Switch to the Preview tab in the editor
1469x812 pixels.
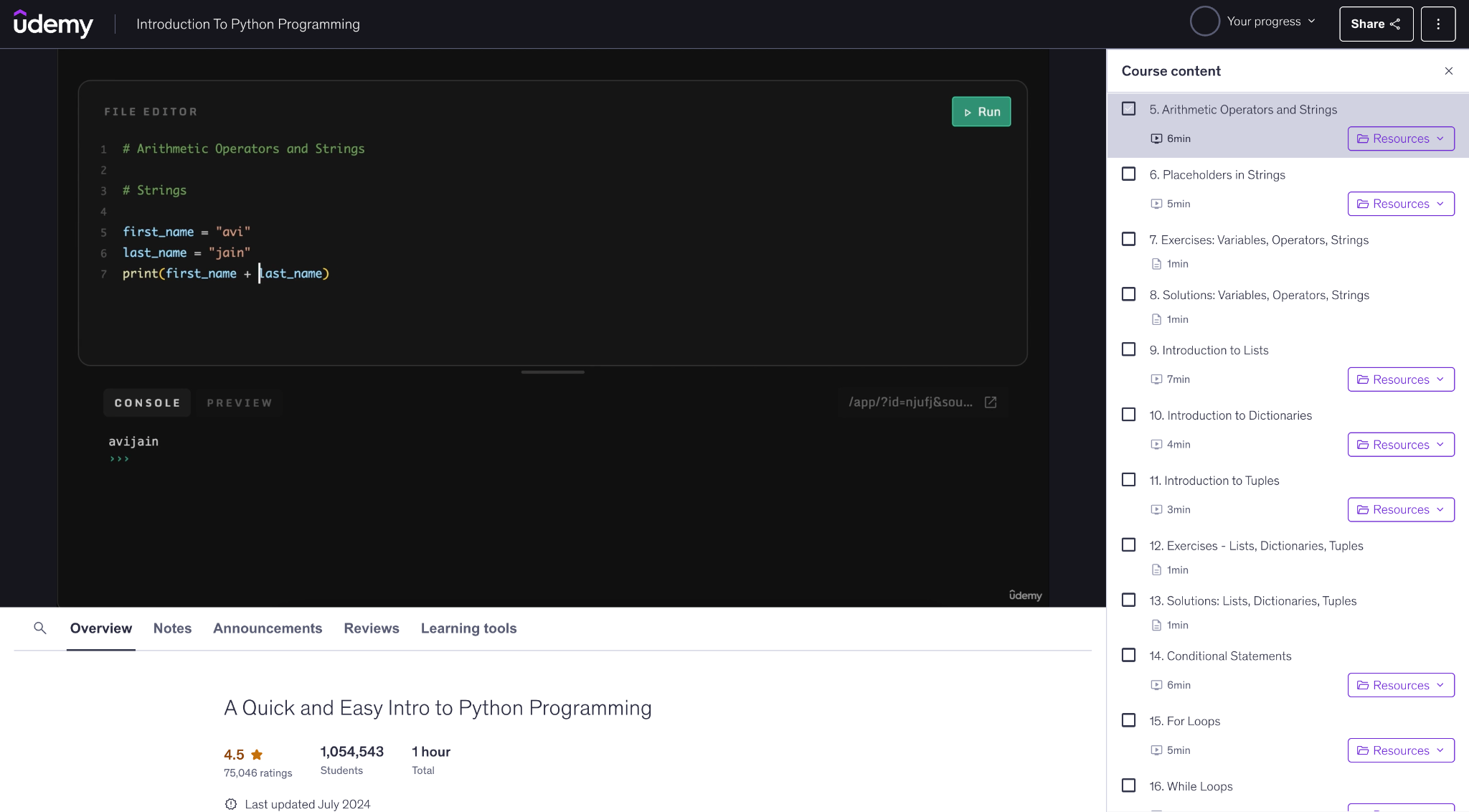pyautogui.click(x=239, y=402)
